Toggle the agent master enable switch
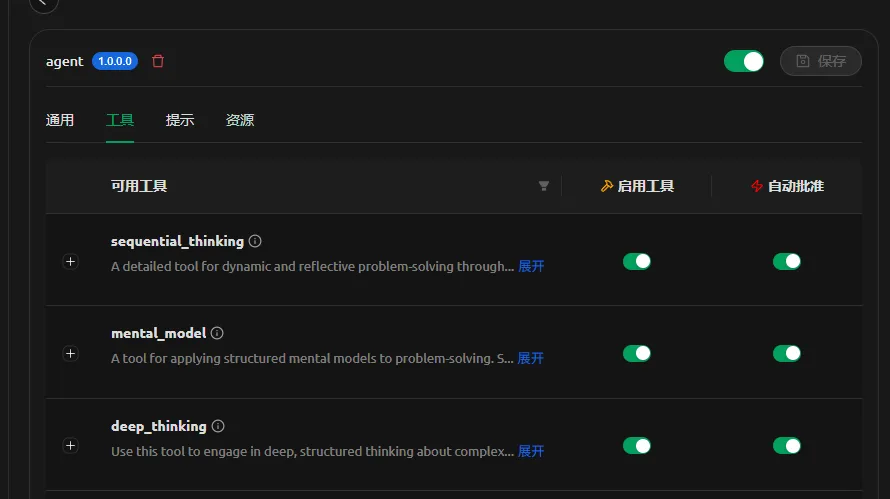 744,61
